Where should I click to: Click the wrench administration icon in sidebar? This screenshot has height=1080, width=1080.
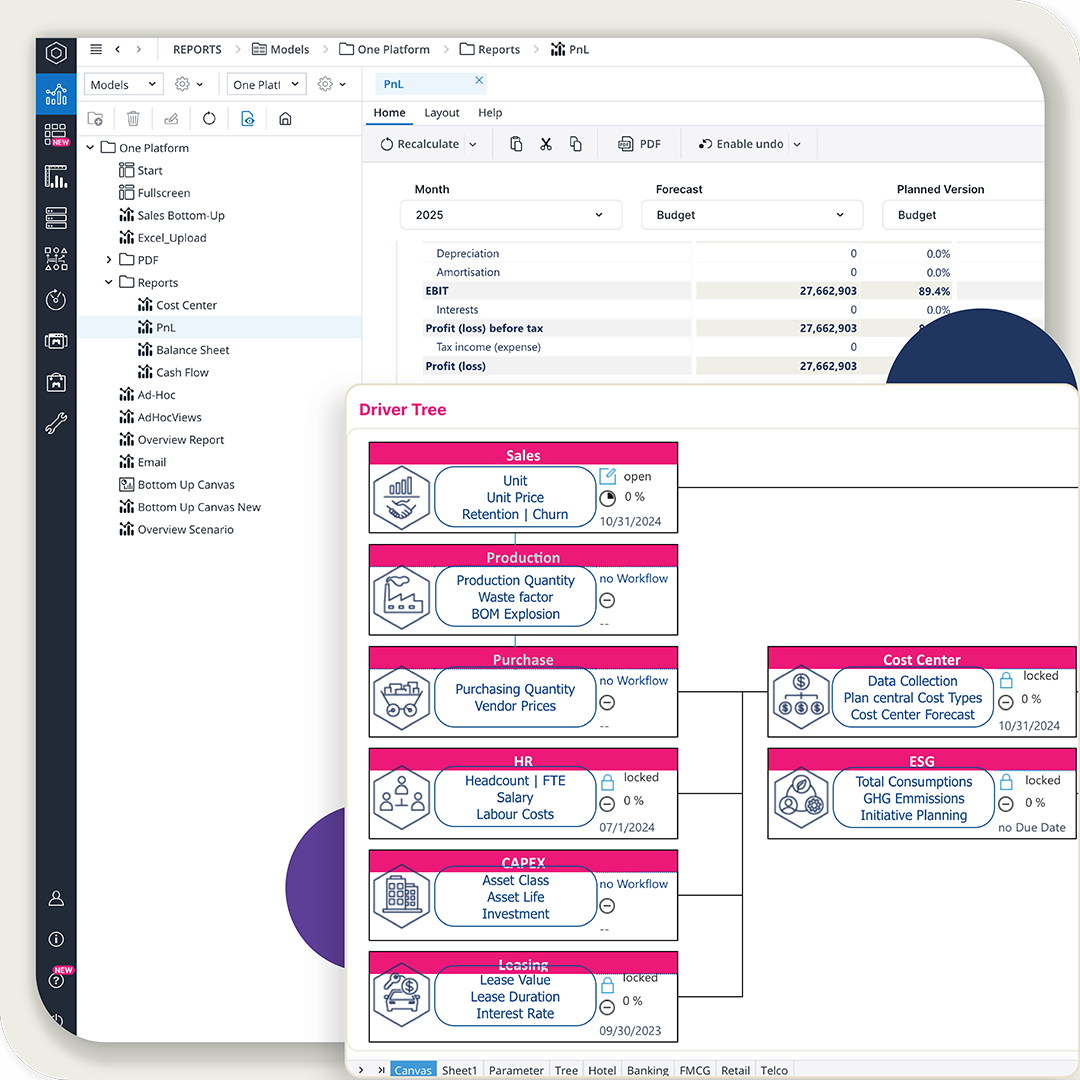click(x=56, y=423)
